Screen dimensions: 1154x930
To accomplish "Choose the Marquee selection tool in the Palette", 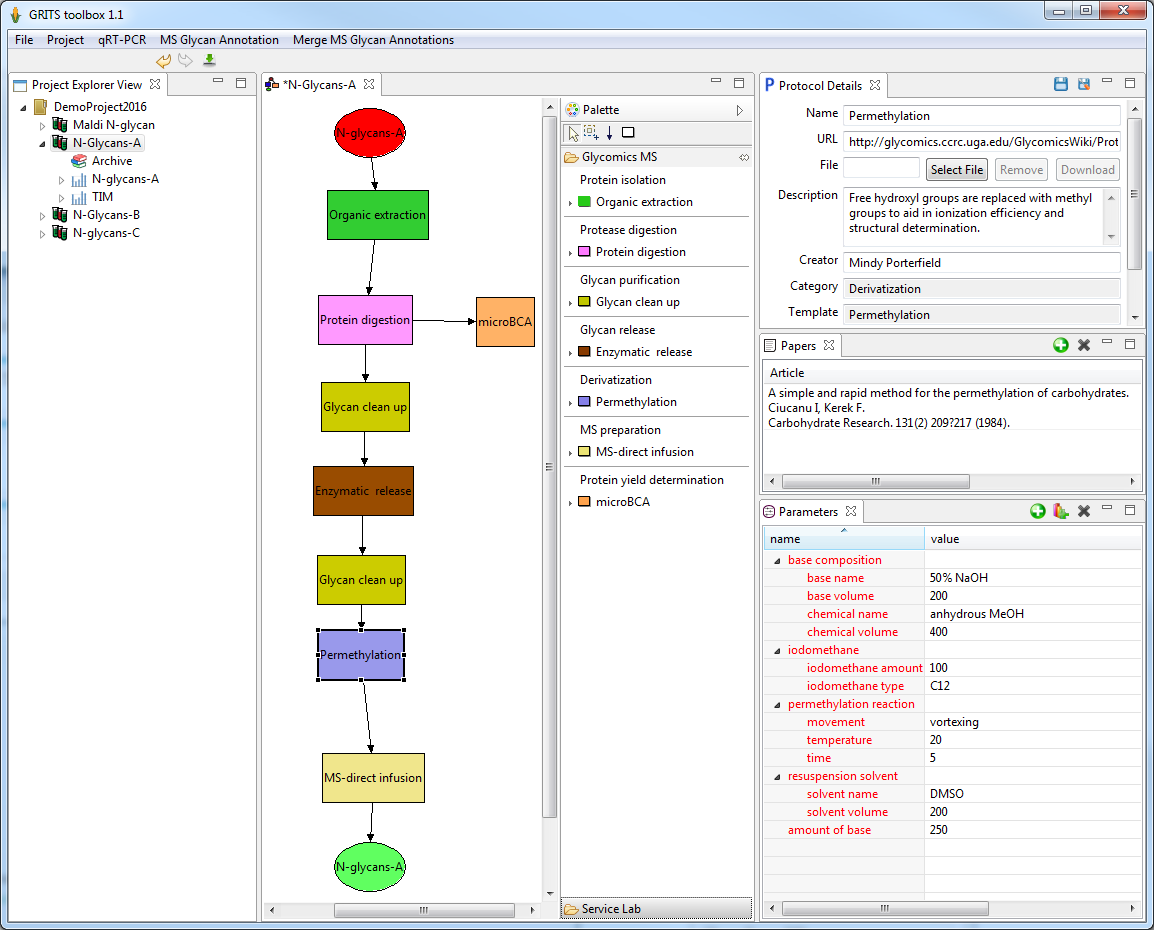I will 591,132.
